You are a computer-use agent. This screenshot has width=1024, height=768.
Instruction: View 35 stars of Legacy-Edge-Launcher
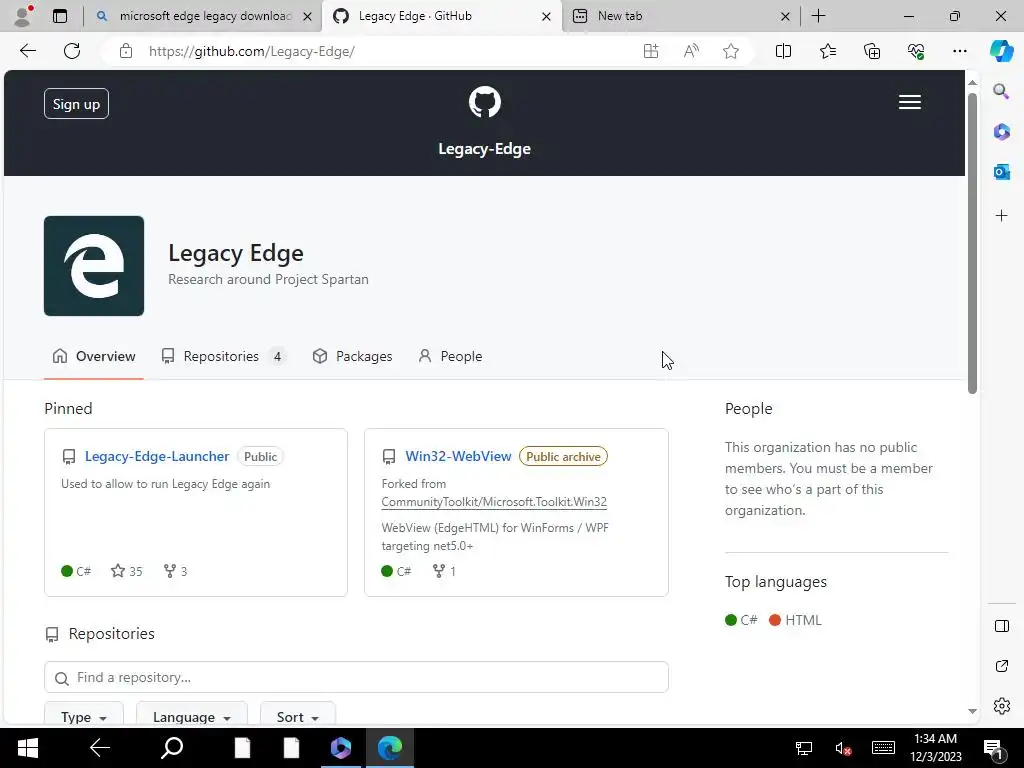click(127, 571)
